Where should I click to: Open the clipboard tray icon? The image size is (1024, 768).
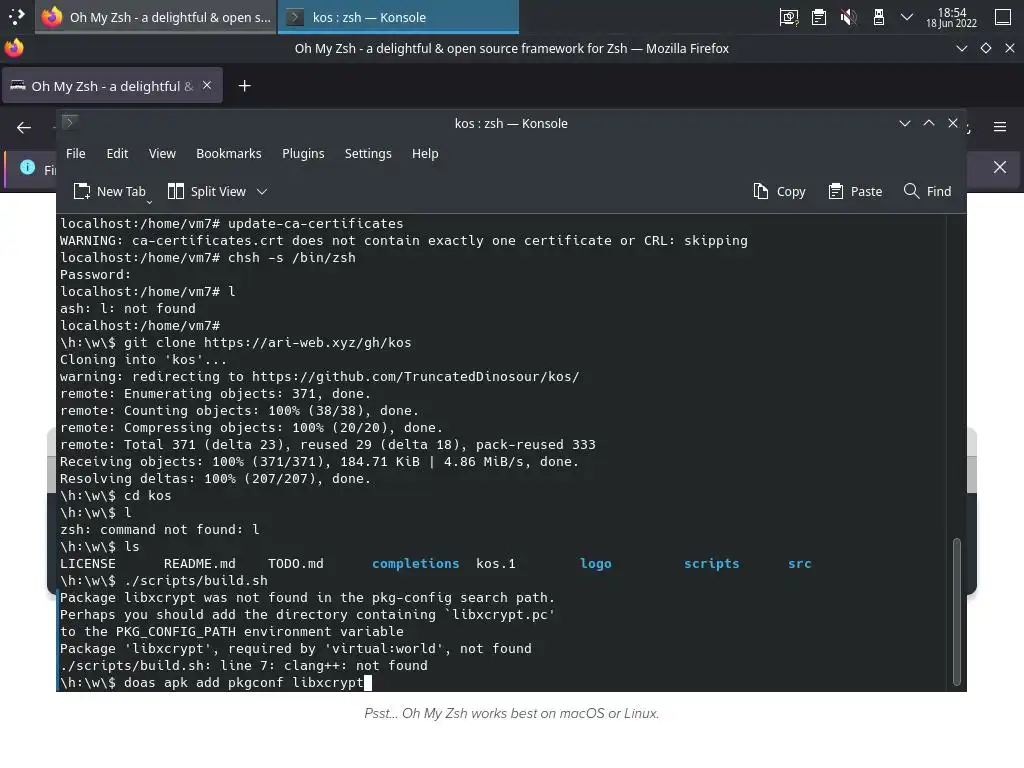click(819, 17)
